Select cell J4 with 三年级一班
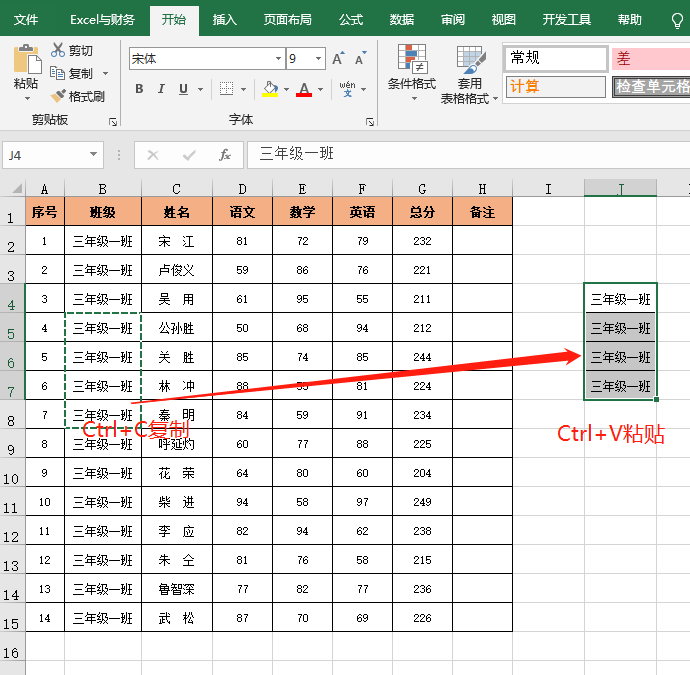 (620, 299)
